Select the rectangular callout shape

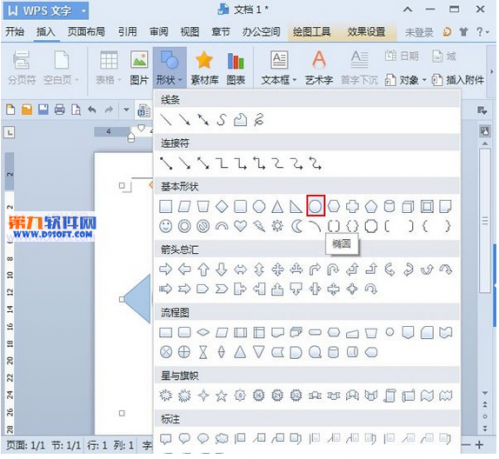coord(166,438)
